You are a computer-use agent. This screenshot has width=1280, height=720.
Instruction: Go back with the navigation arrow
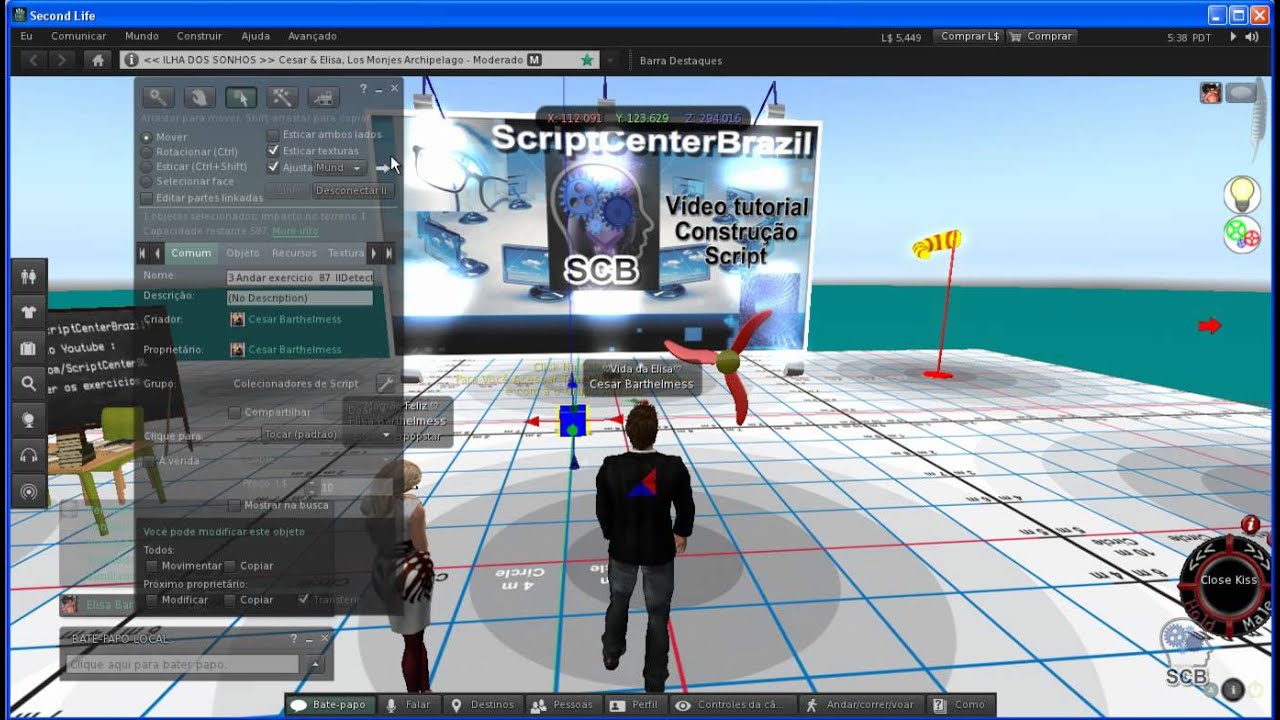[x=34, y=60]
